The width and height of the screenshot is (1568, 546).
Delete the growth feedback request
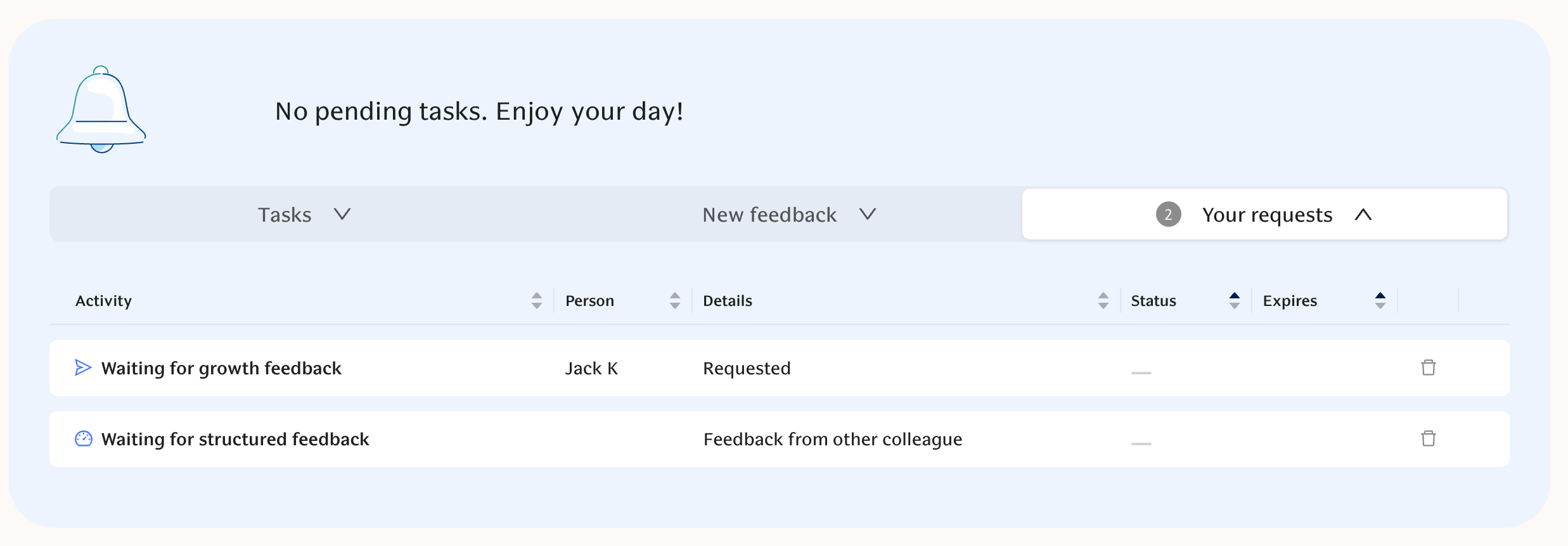pos(1428,368)
